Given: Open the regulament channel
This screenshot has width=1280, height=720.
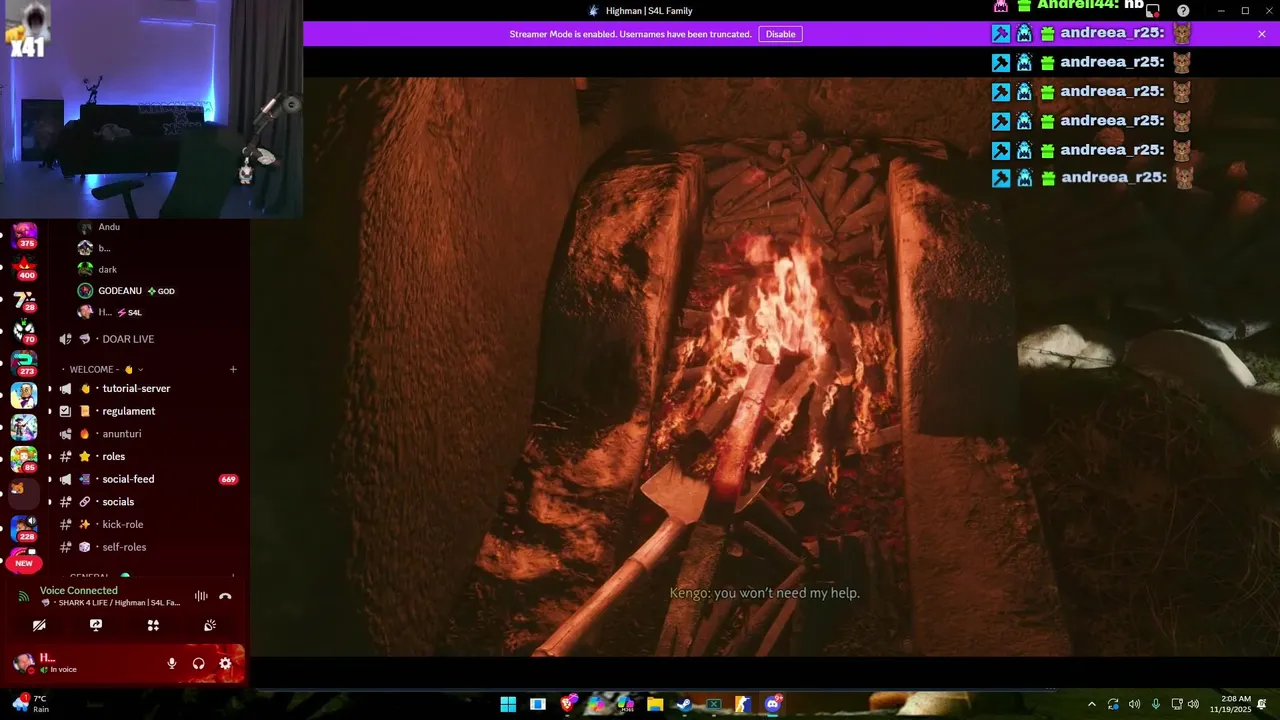Looking at the screenshot, I should 129,411.
